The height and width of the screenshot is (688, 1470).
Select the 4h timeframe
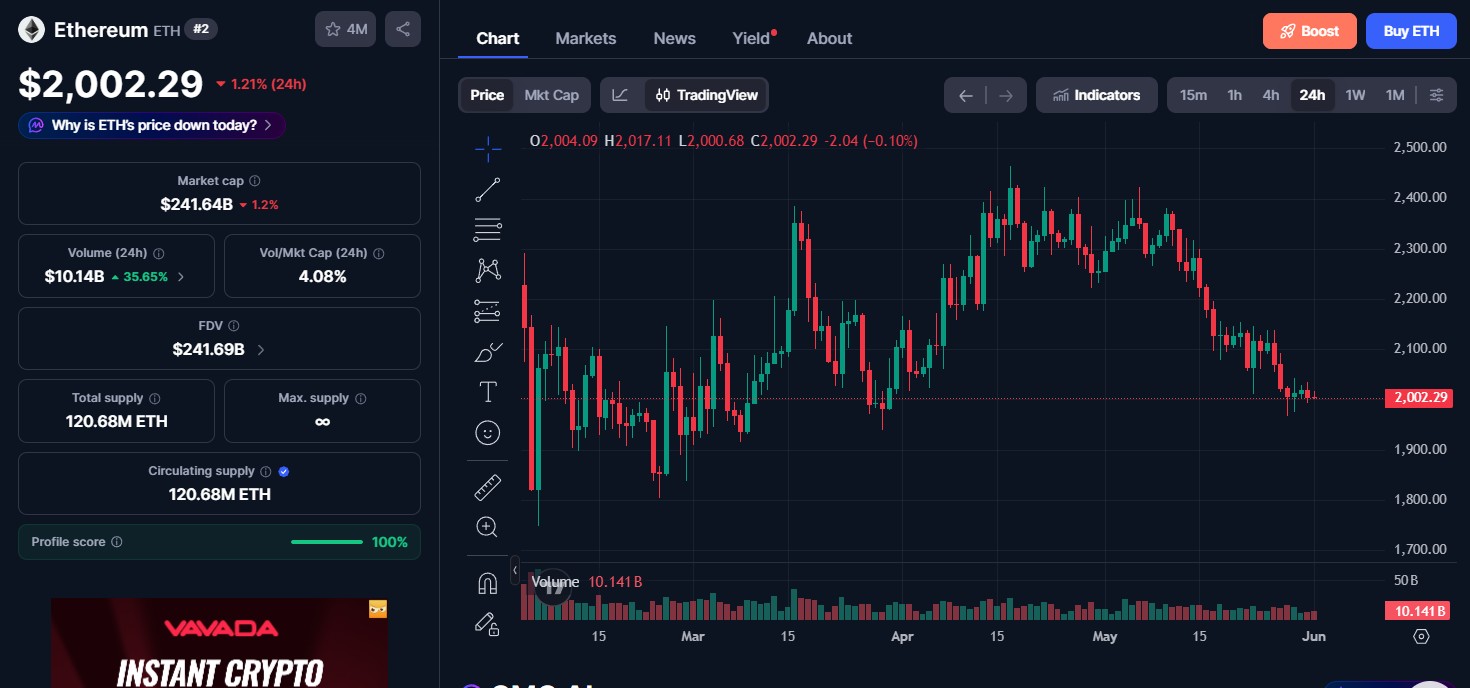coord(1271,95)
